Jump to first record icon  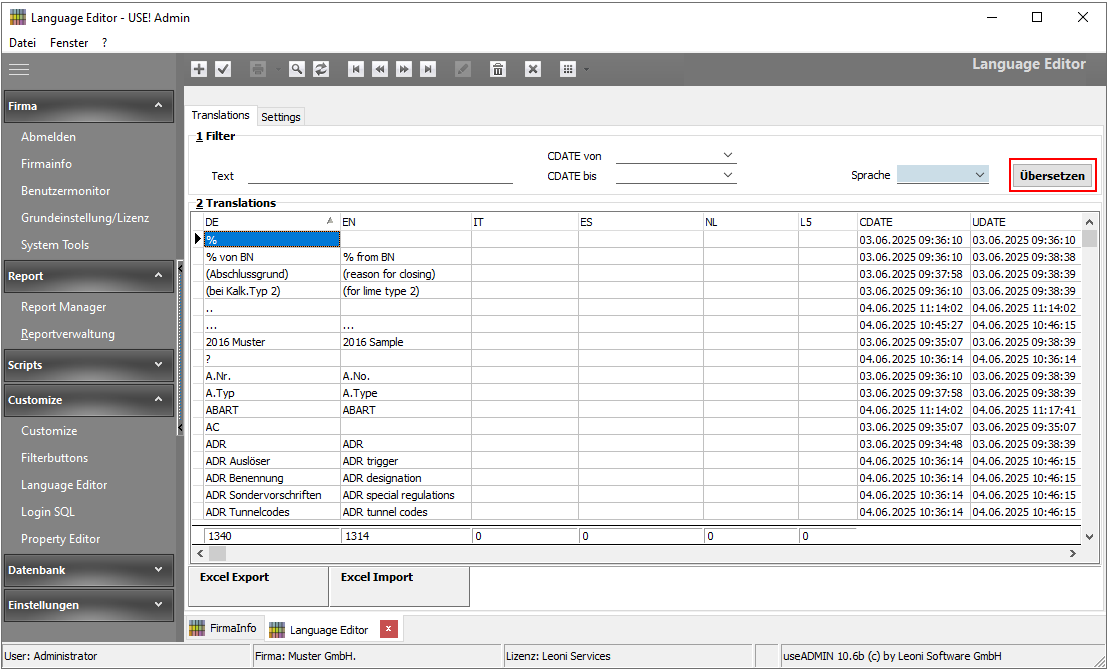pyautogui.click(x=356, y=69)
